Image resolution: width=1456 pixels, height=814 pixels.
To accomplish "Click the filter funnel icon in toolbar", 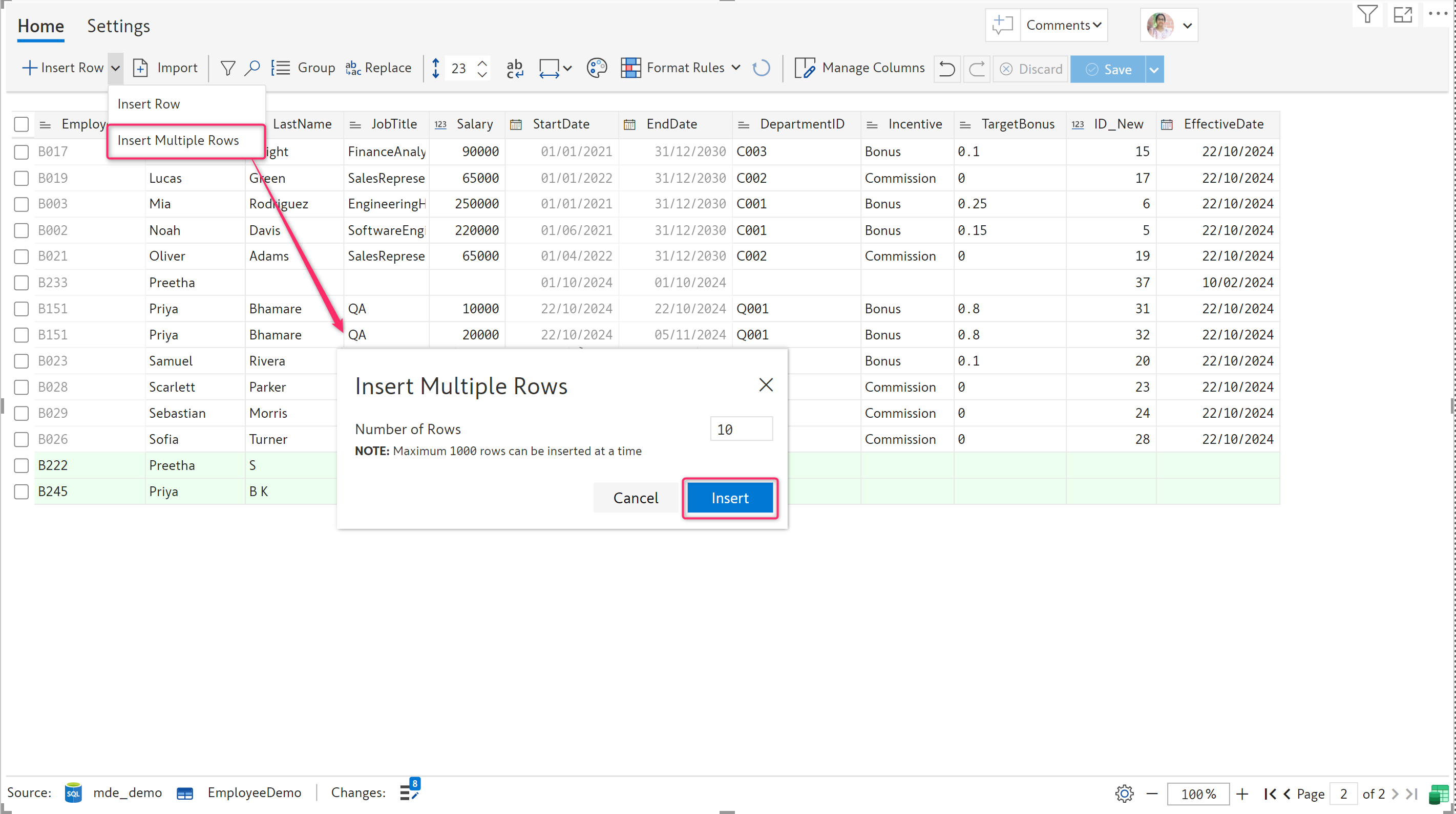I will [x=227, y=69].
